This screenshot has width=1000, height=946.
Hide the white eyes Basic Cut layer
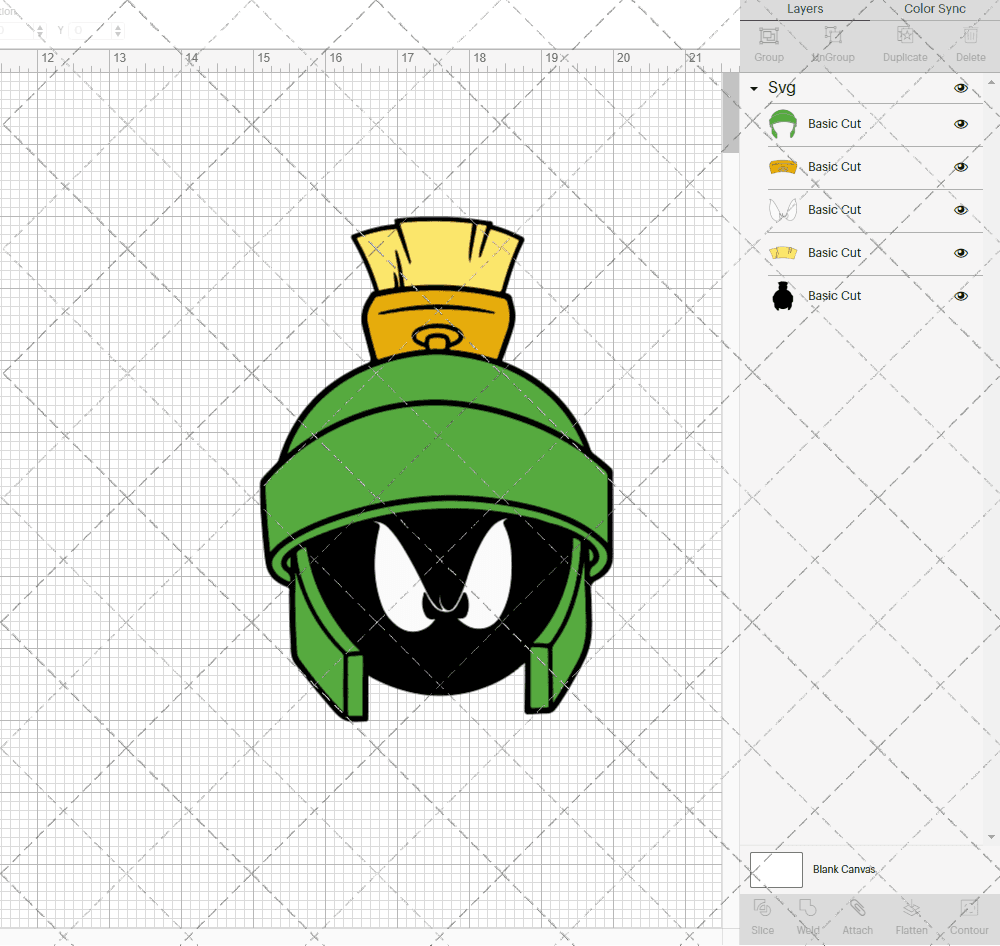[960, 210]
